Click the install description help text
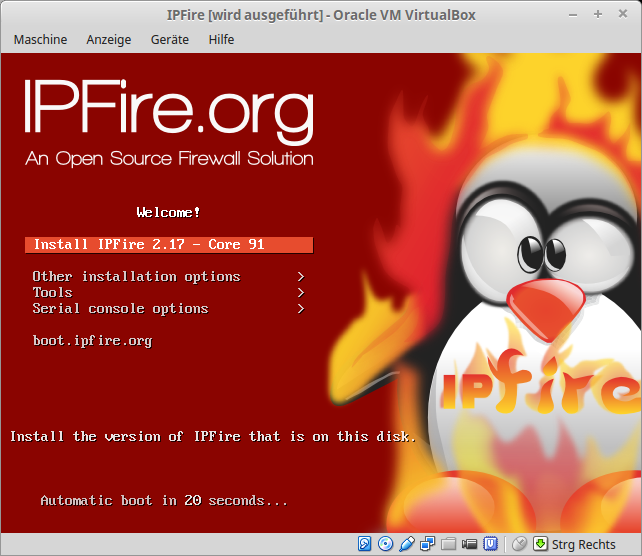This screenshot has height=556, width=642. [x=213, y=437]
